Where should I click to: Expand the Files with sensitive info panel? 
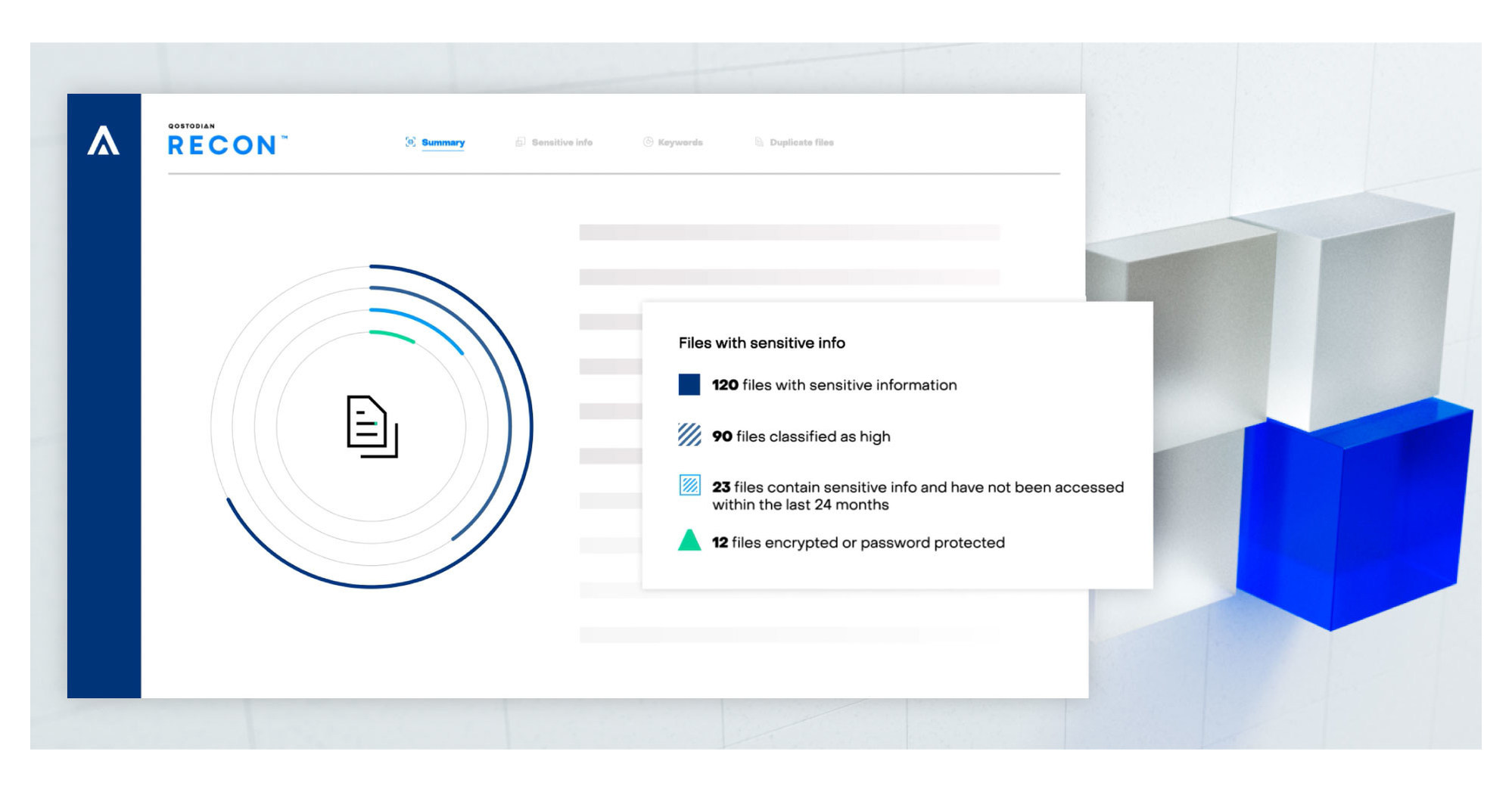tap(761, 342)
